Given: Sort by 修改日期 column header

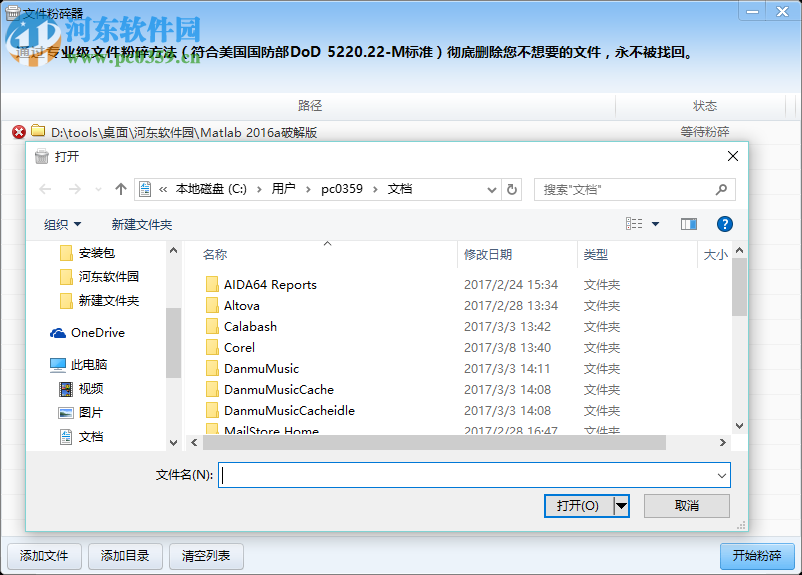Looking at the screenshot, I should [x=488, y=254].
